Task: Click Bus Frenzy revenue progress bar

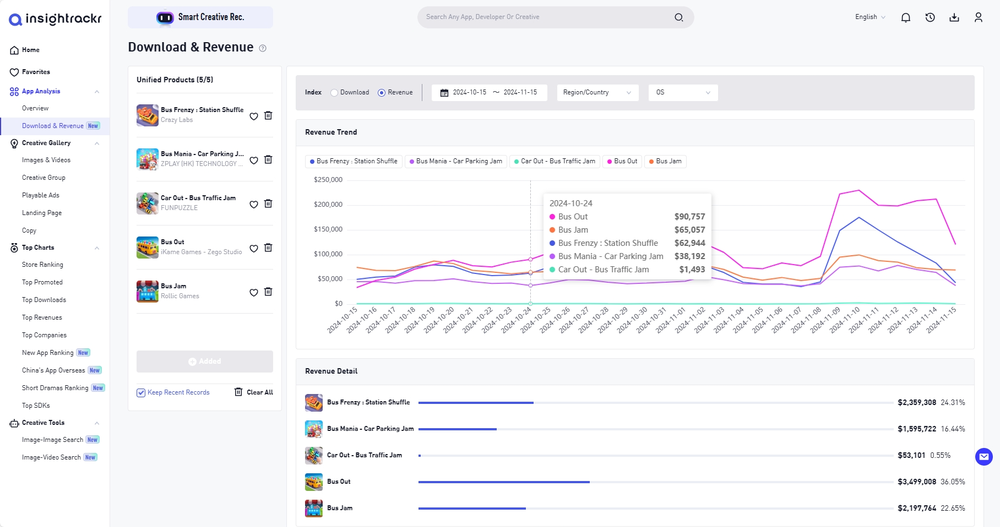Action: coord(655,403)
